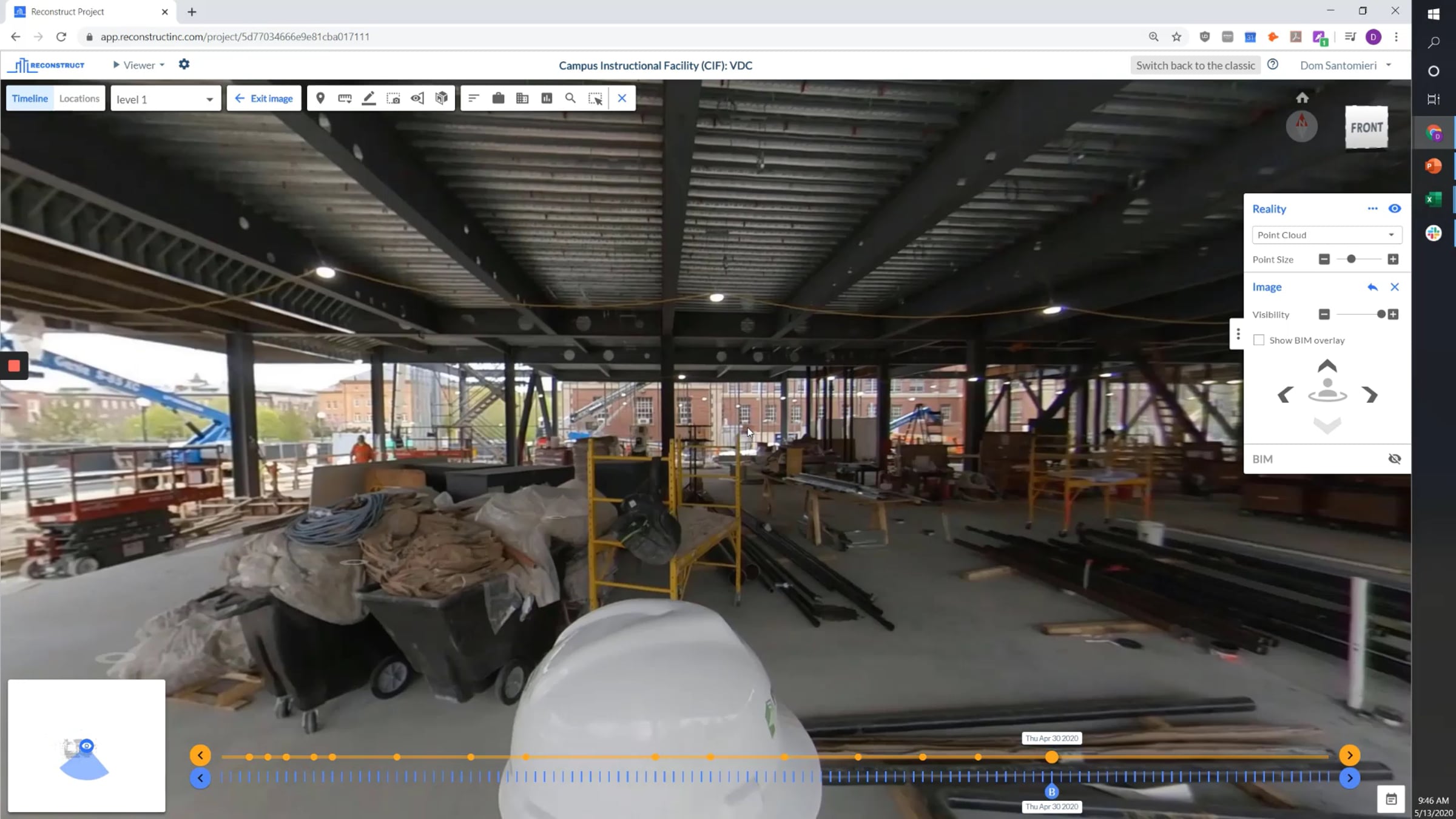1456x819 pixels.
Task: Open the bar chart analytics icon
Action: [x=547, y=98]
